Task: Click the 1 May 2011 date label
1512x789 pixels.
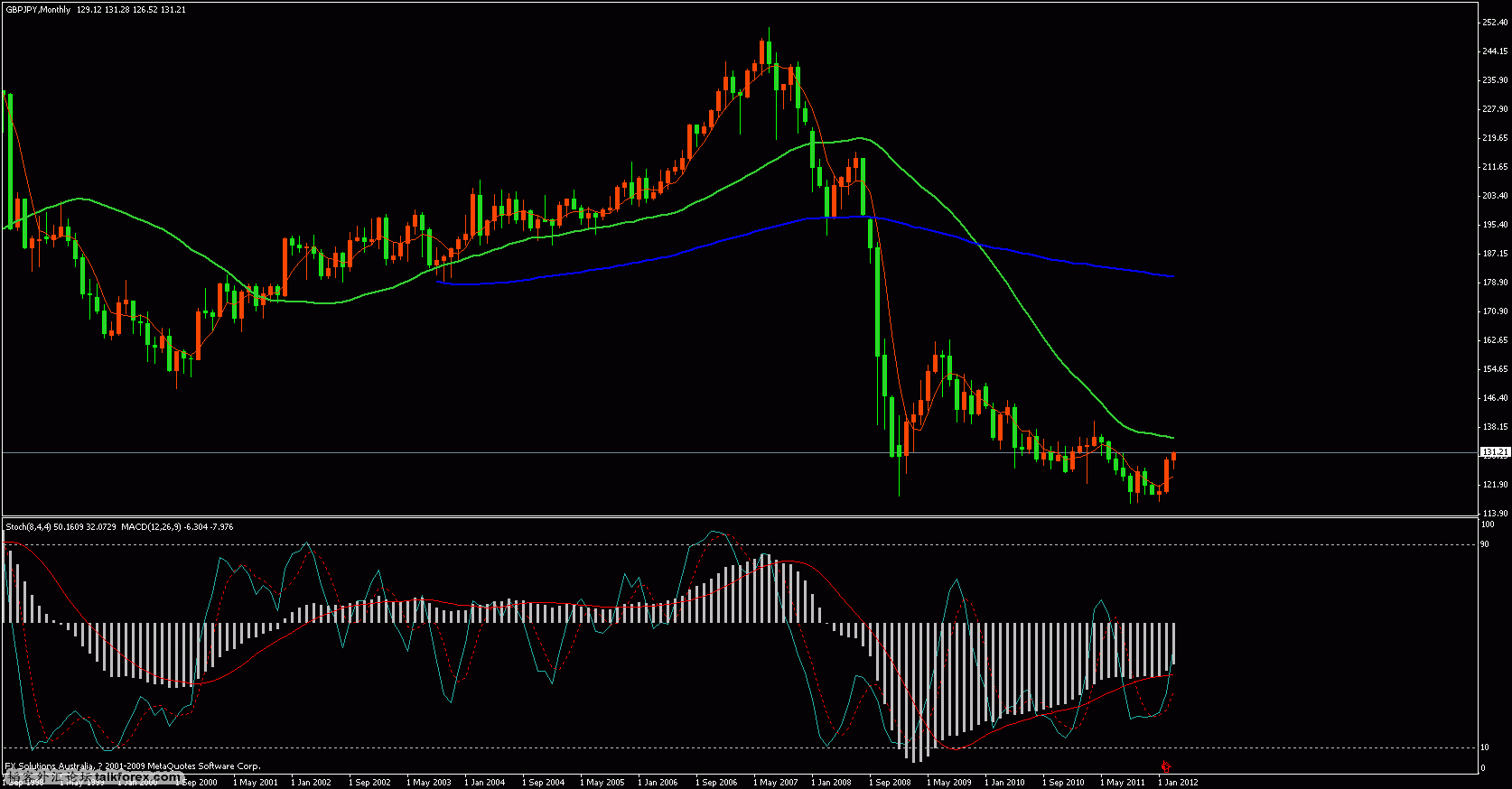Action: (x=1123, y=783)
